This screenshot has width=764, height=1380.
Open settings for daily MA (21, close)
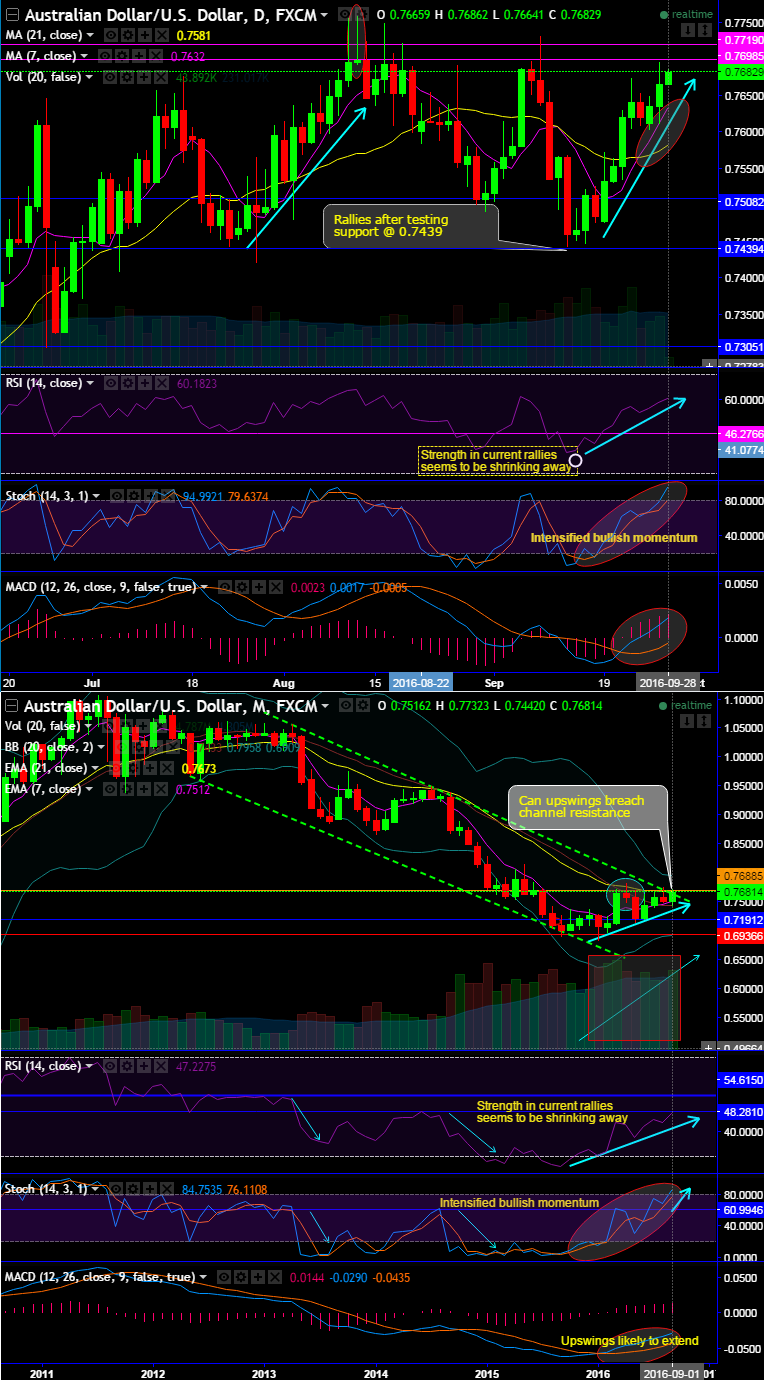tap(128, 35)
